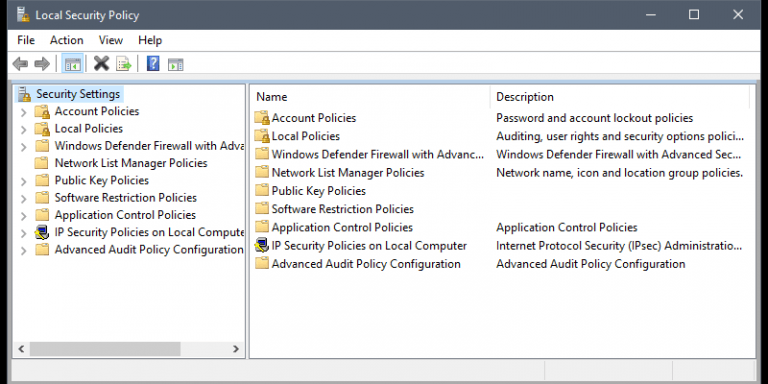Toggle the Show/Hide Console Tree icon

tap(72, 64)
